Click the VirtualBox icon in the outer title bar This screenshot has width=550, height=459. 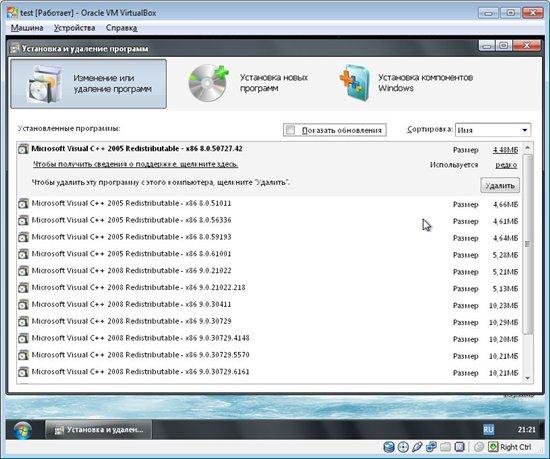(13, 13)
